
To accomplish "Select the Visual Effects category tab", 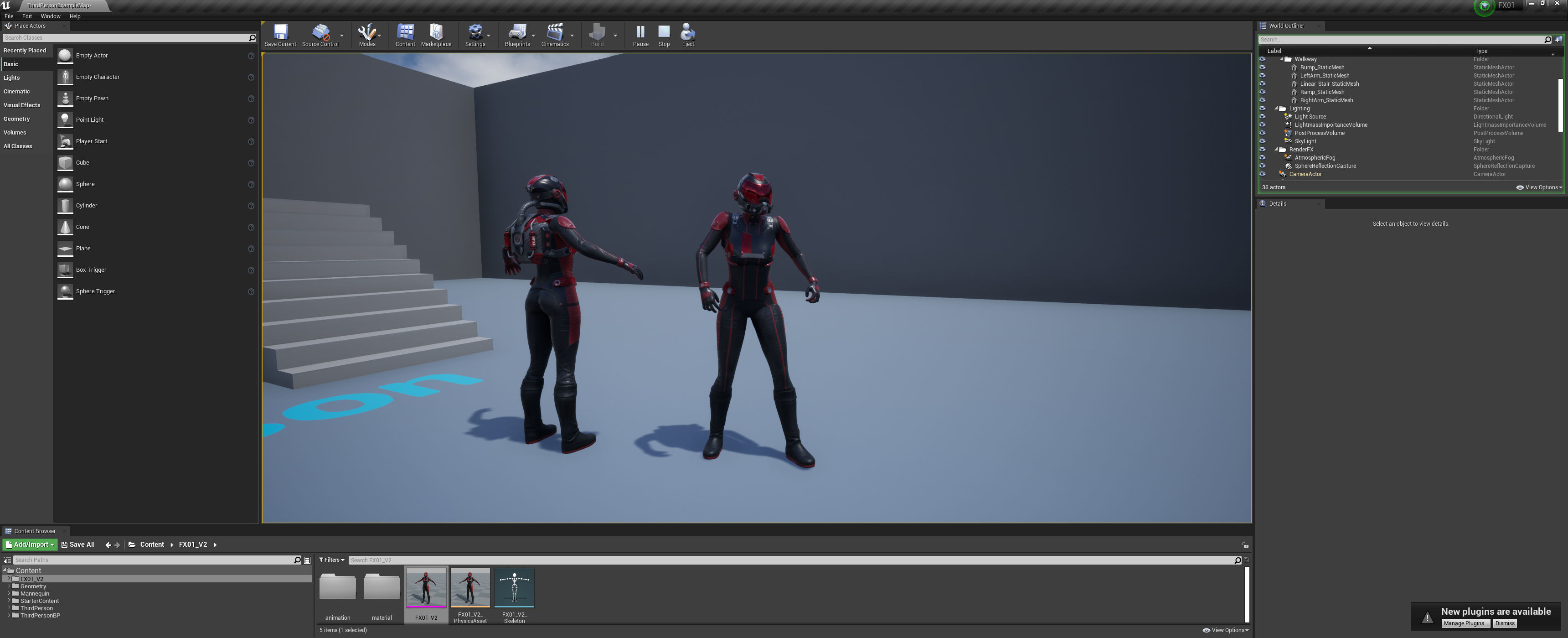I will click(22, 105).
